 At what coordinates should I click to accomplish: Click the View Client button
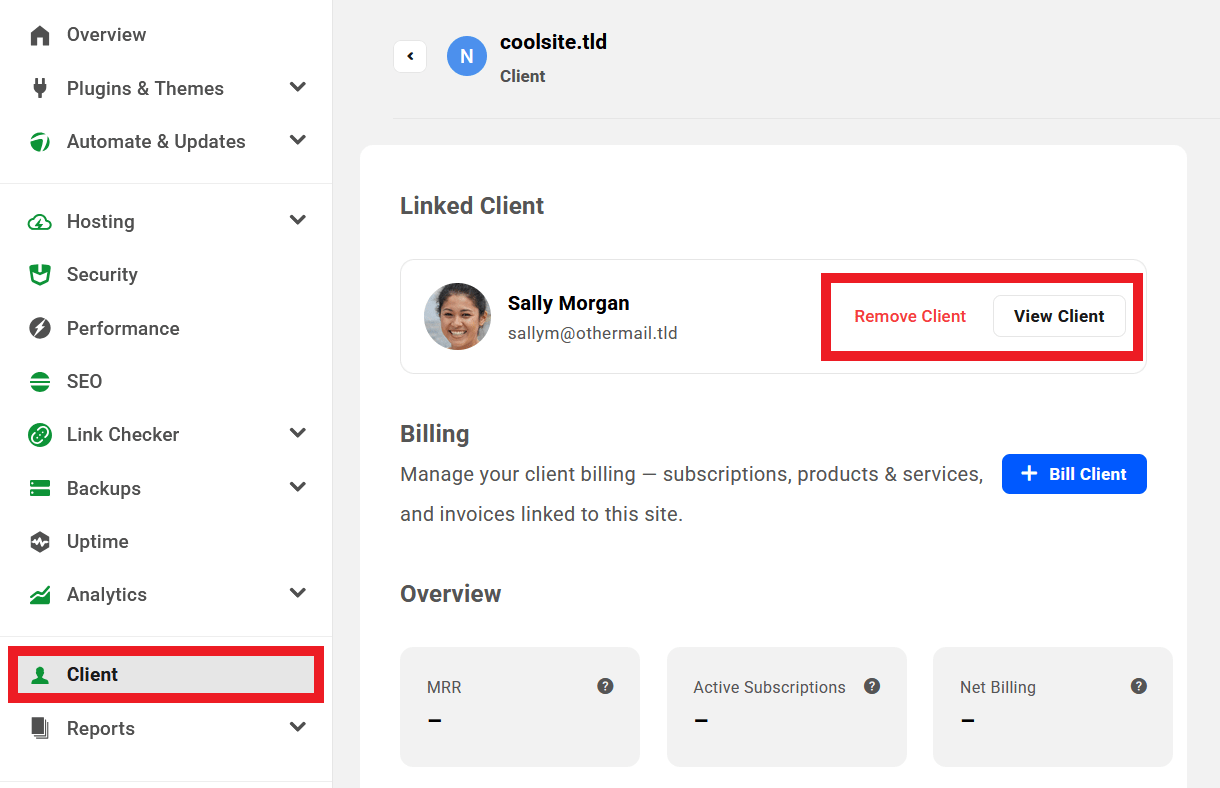coord(1059,316)
